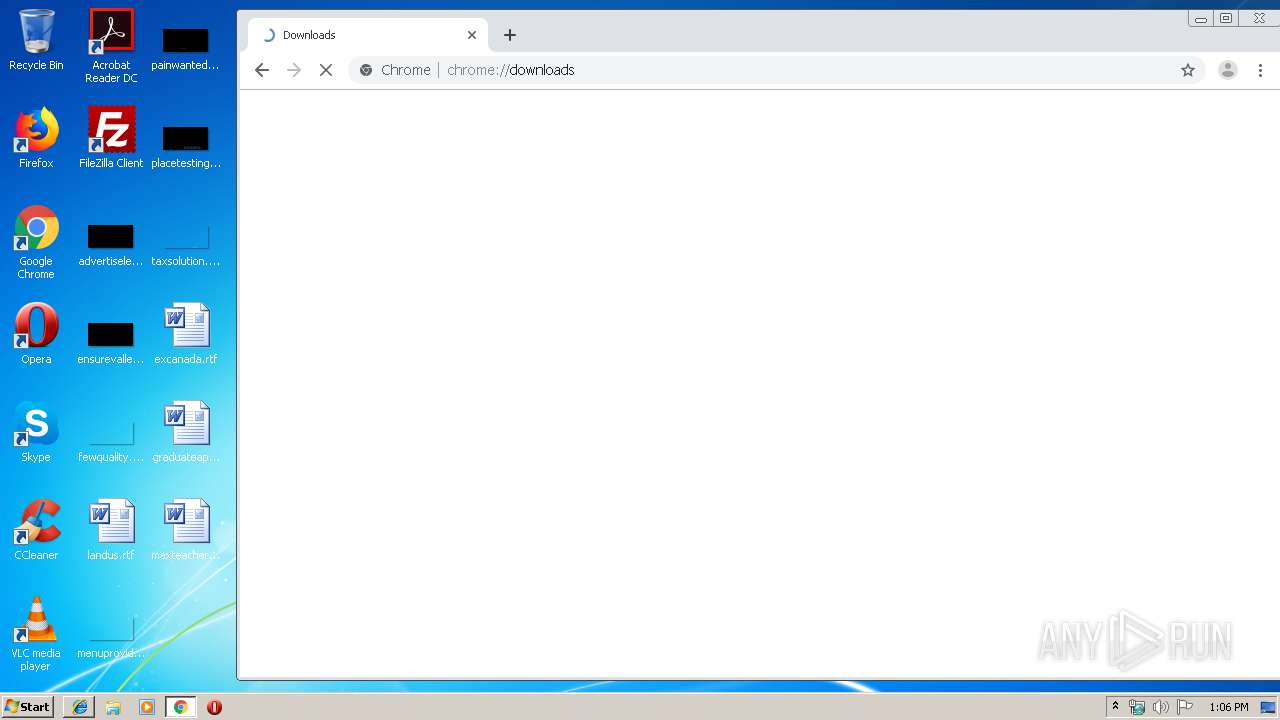Select the taxsolution... desktop file
The height and width of the screenshot is (720, 1280).
click(x=186, y=244)
